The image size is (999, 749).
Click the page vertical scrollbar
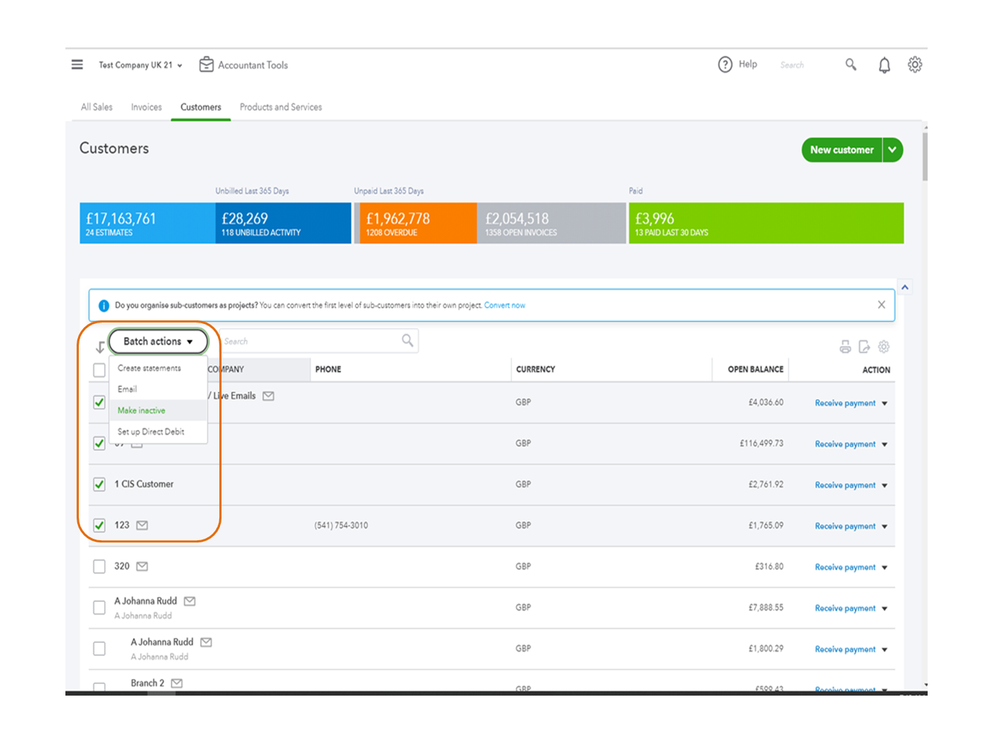click(x=924, y=155)
